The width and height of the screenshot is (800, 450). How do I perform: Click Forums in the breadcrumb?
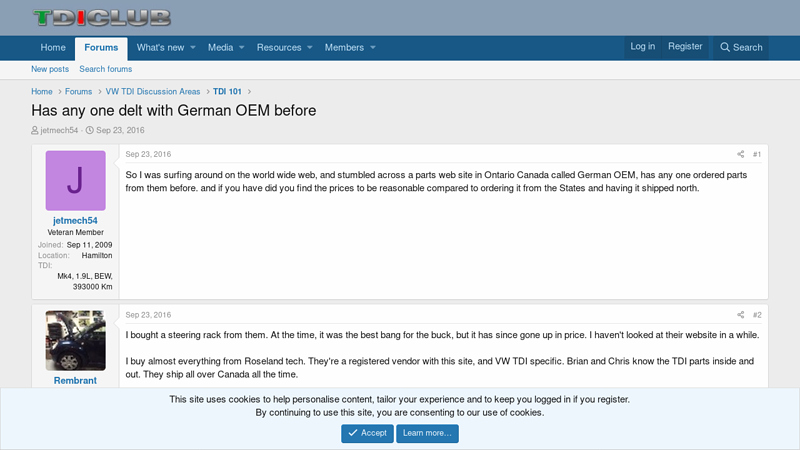coord(79,91)
